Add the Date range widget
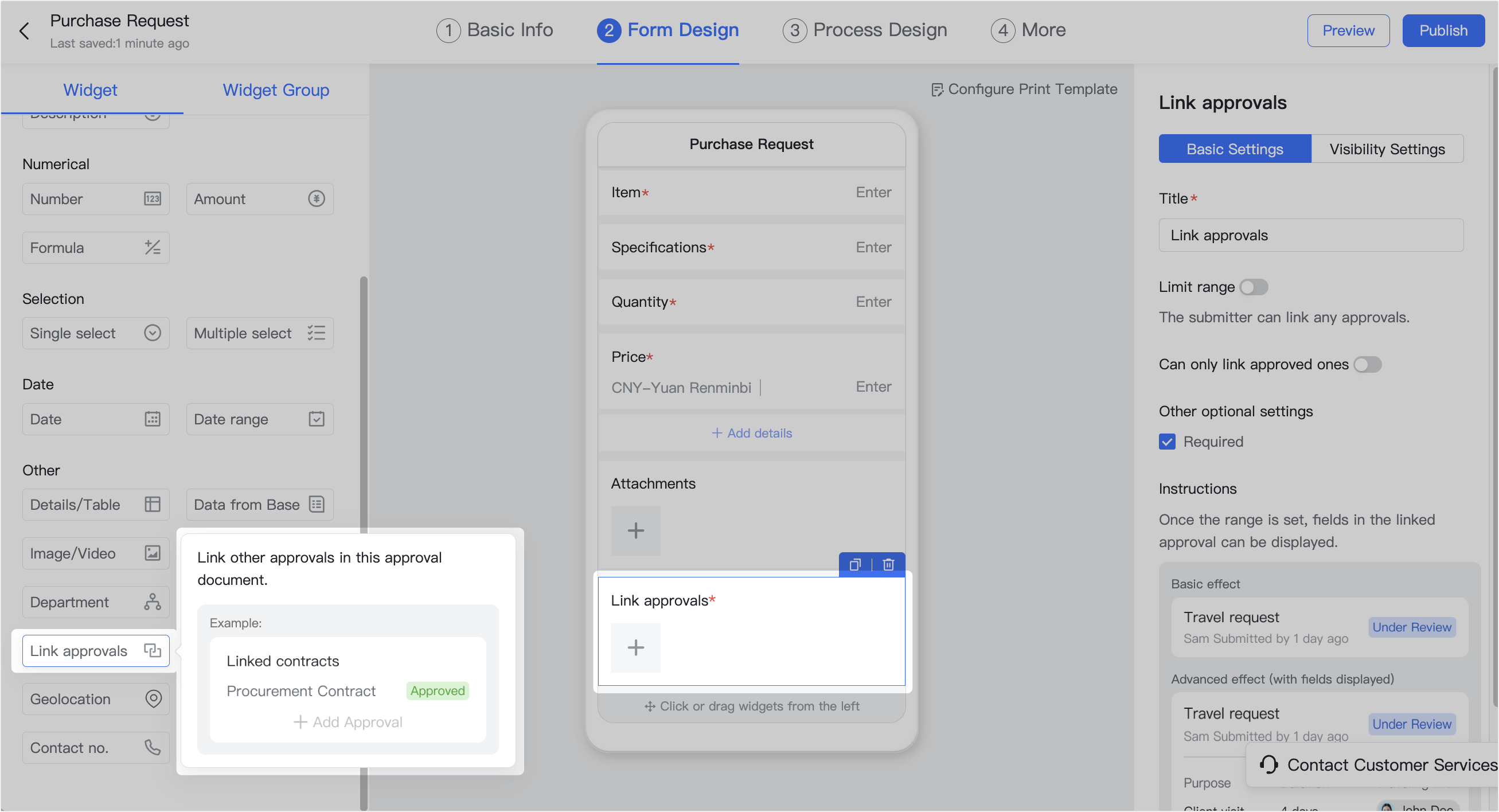The width and height of the screenshot is (1499, 812). [260, 420]
